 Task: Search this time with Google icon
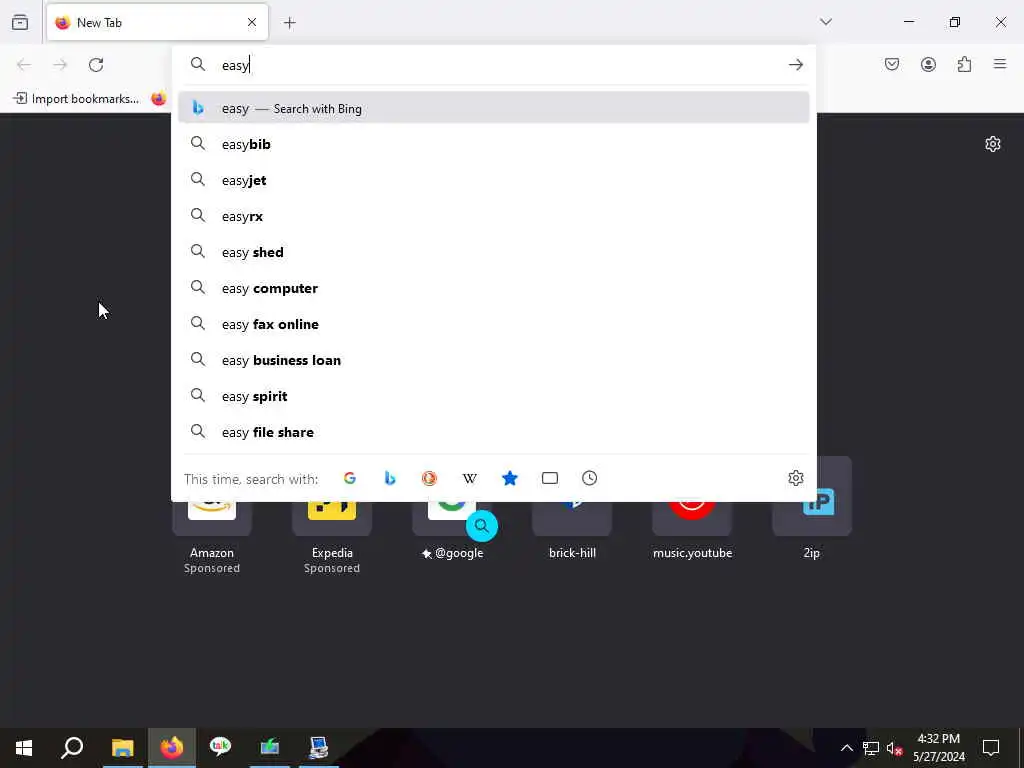point(350,478)
